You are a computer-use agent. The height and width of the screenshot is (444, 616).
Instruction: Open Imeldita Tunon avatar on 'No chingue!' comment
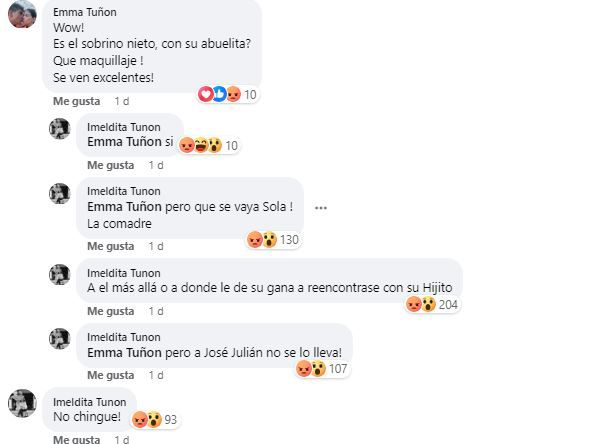22,404
